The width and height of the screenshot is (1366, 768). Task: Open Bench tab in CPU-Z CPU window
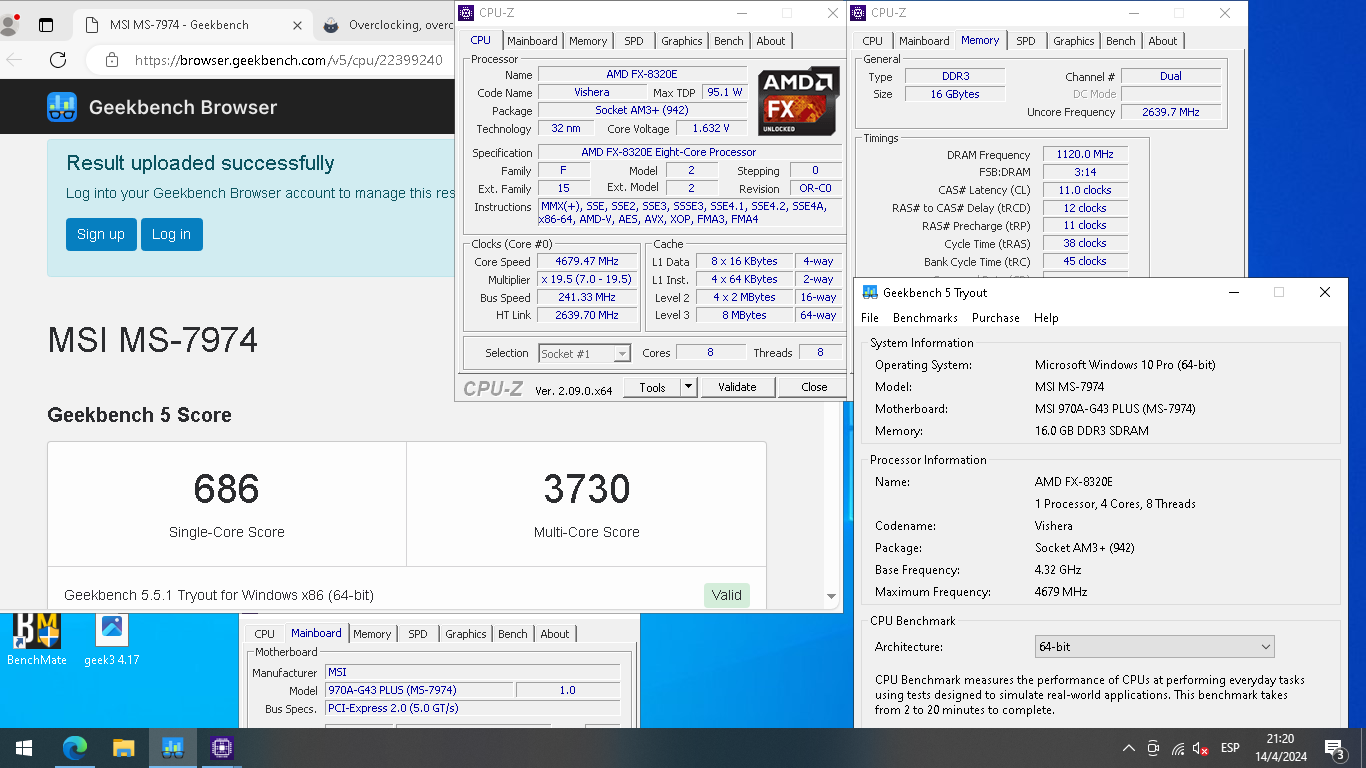[729, 41]
